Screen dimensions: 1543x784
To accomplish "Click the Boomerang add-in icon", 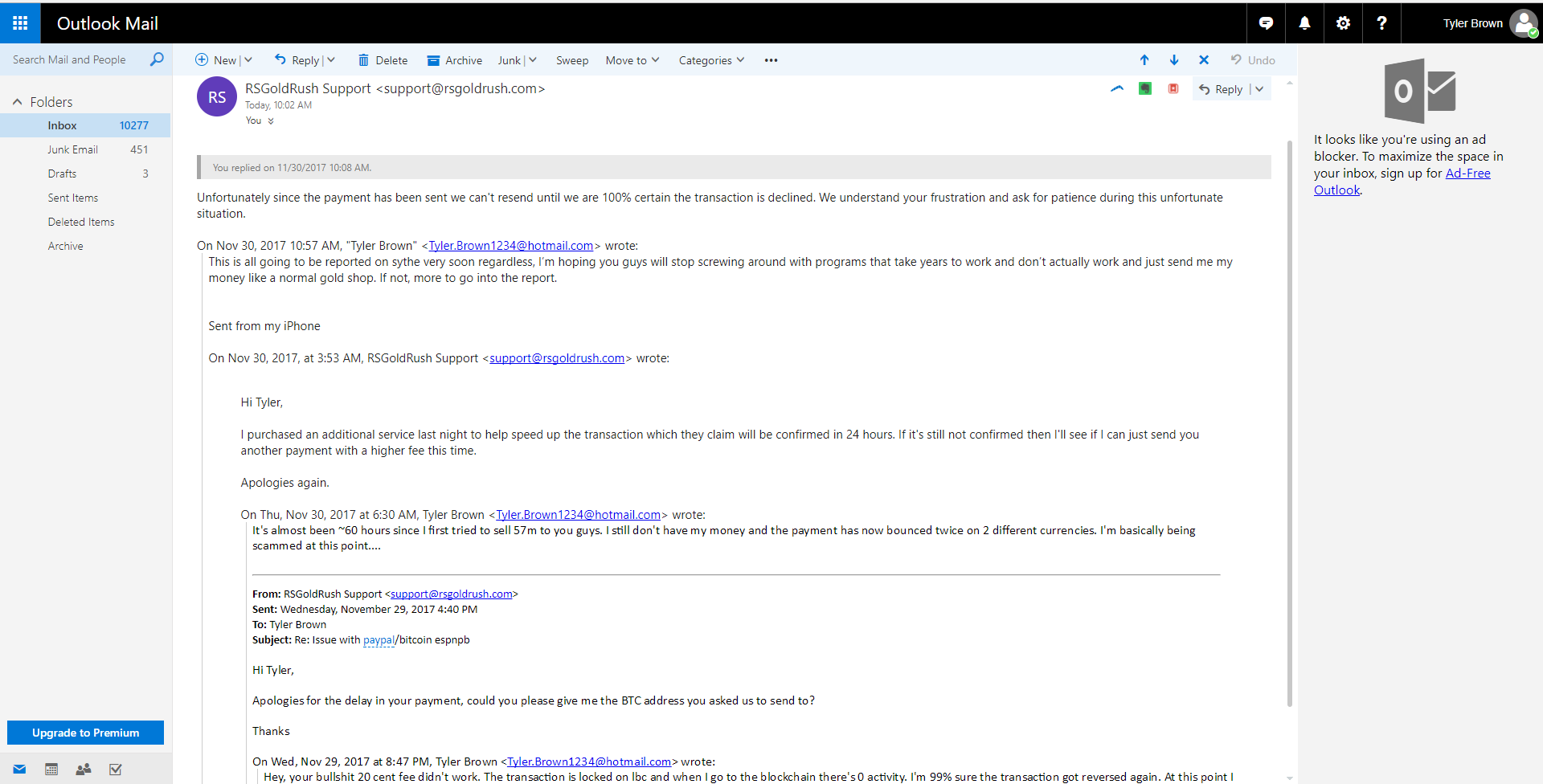I will [x=1117, y=89].
